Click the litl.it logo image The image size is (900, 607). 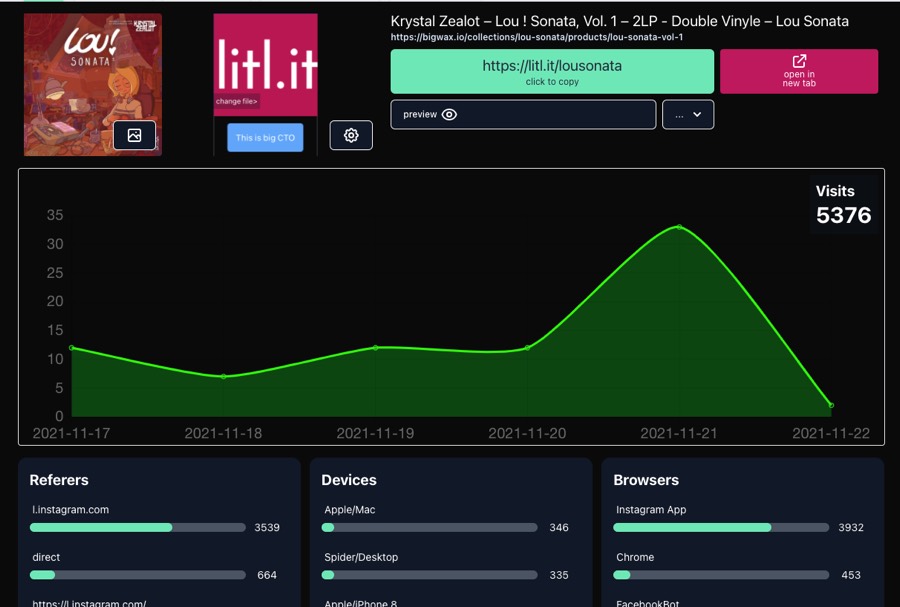click(265, 65)
